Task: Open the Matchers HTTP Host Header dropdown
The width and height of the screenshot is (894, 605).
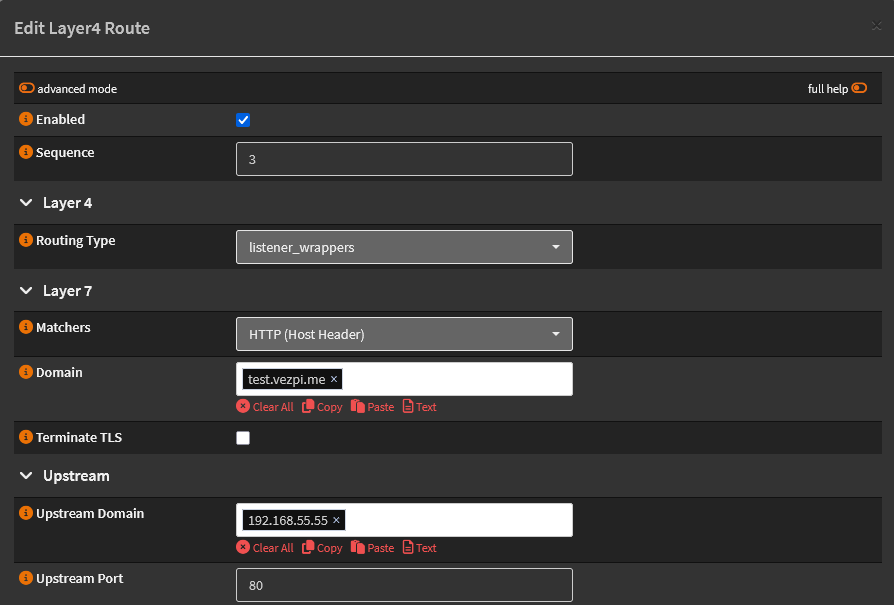Action: 404,334
